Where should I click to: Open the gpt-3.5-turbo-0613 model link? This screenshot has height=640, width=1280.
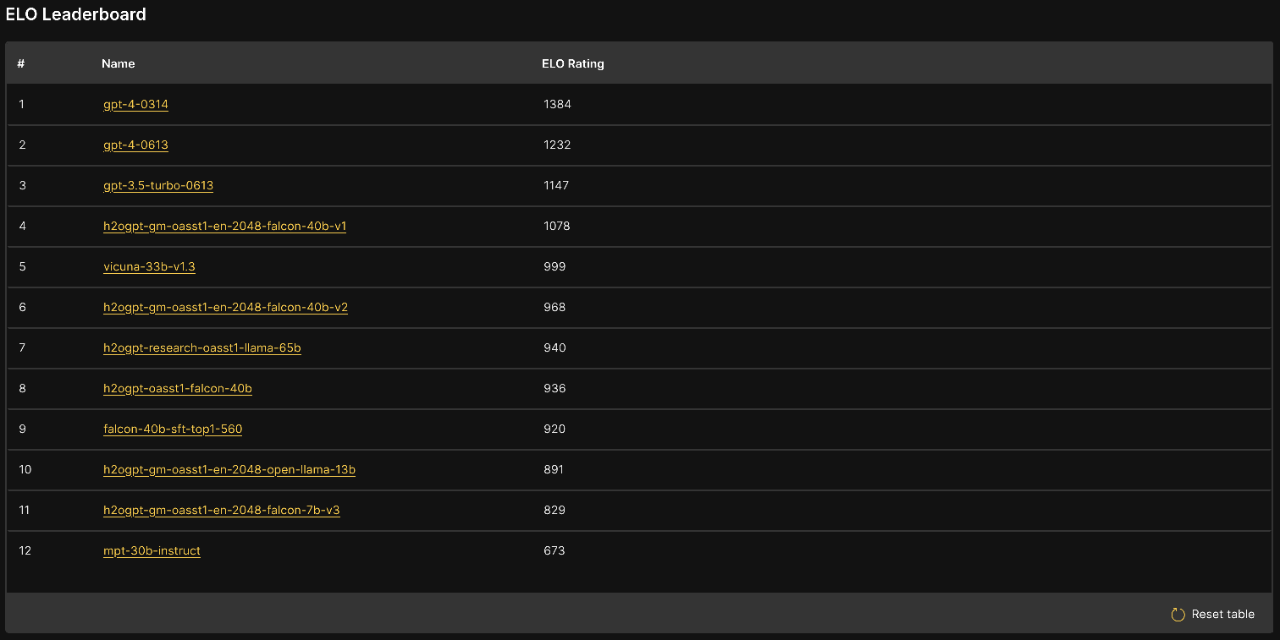(x=158, y=185)
